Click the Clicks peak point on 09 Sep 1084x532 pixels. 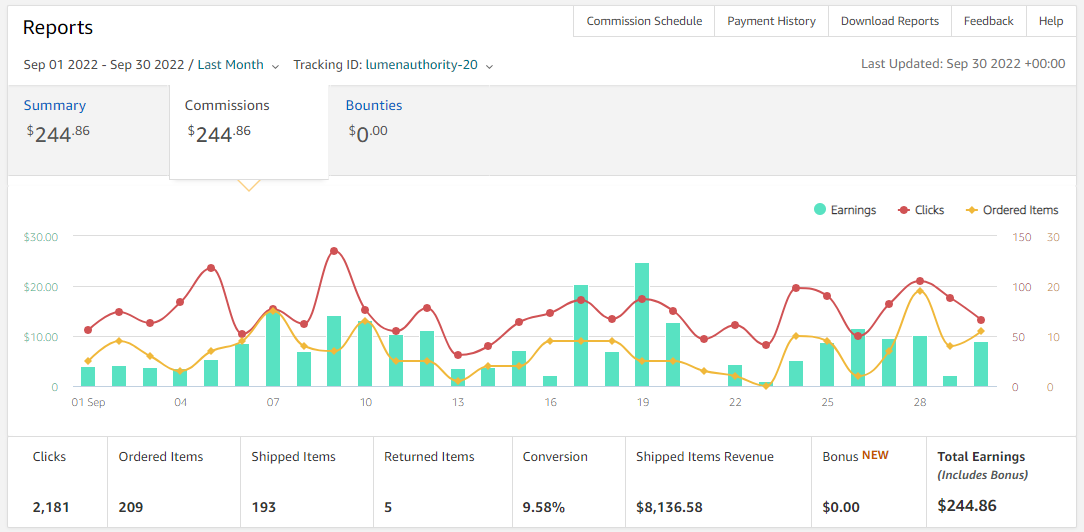[334, 251]
